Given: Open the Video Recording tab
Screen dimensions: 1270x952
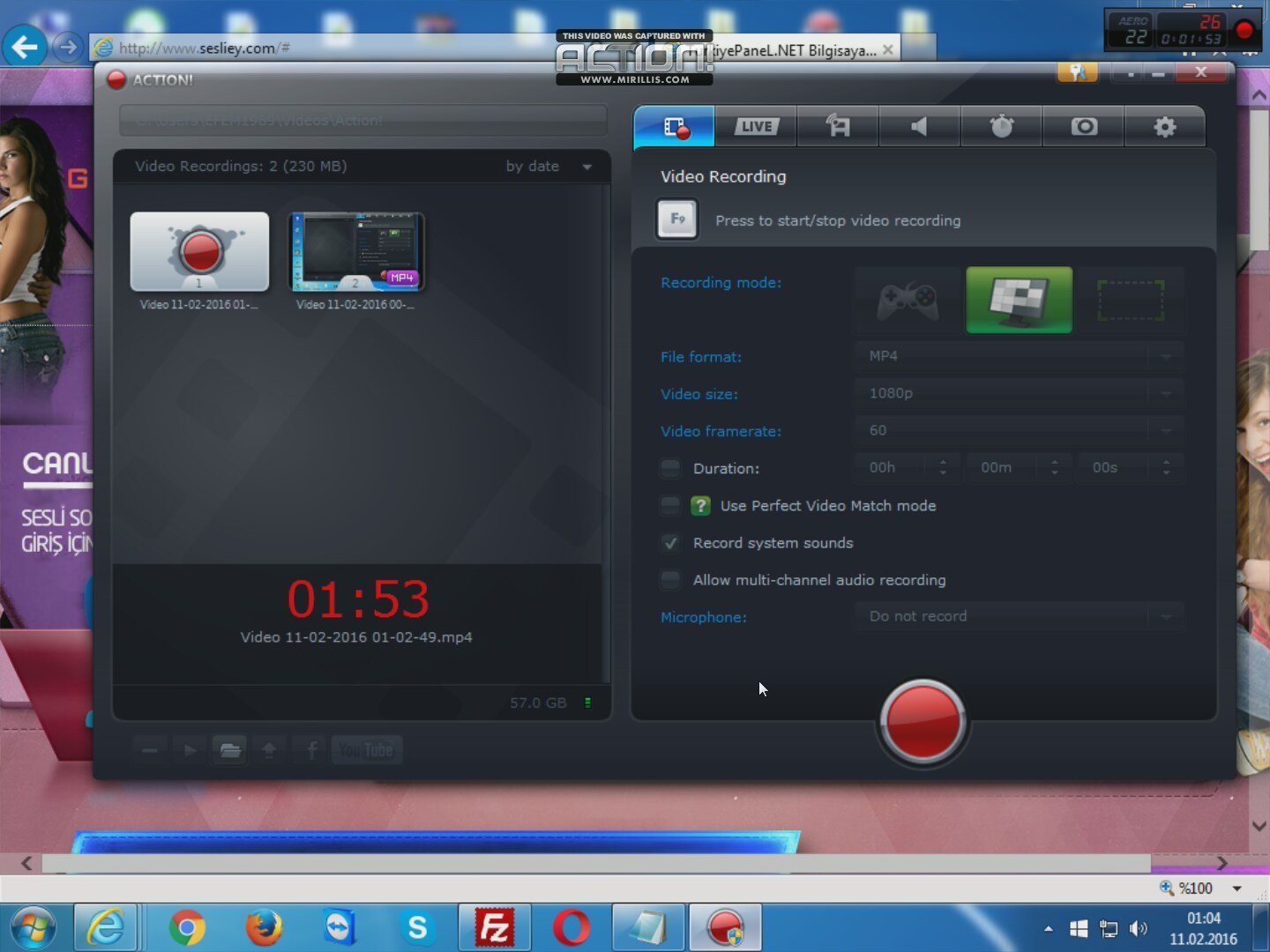Looking at the screenshot, I should click(675, 127).
